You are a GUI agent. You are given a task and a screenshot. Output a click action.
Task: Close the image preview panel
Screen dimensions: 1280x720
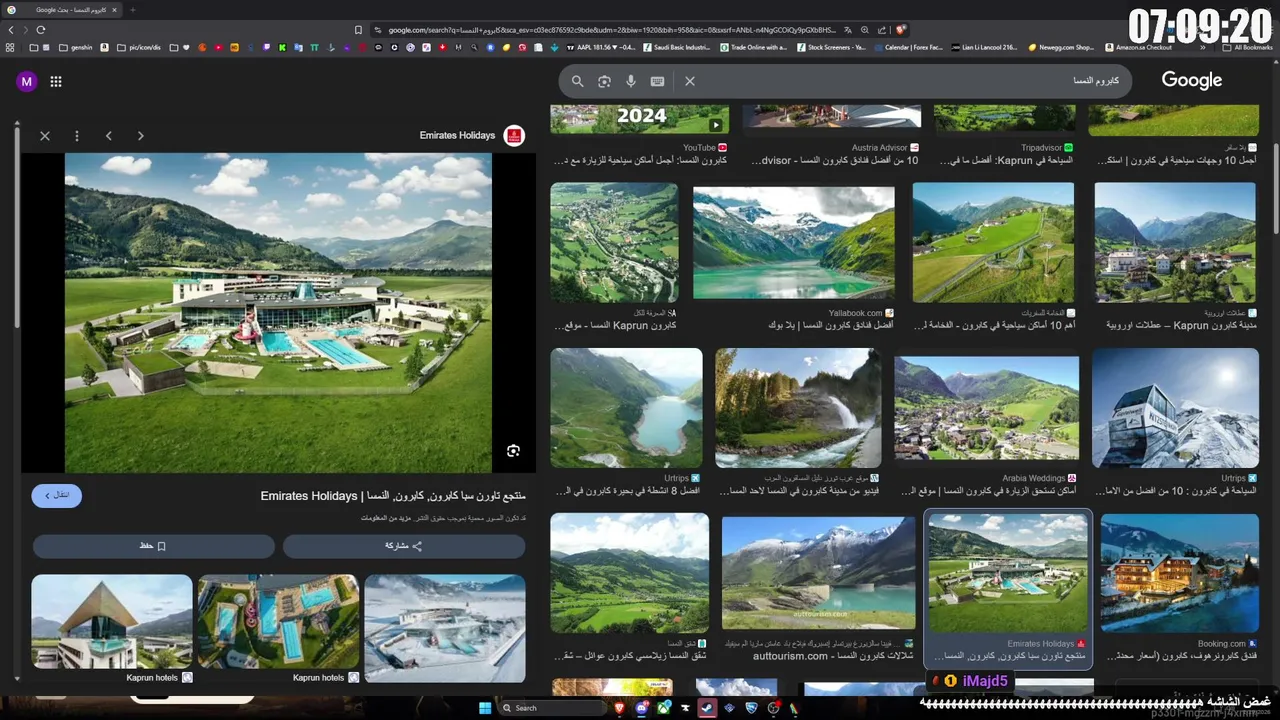pyautogui.click(x=45, y=136)
